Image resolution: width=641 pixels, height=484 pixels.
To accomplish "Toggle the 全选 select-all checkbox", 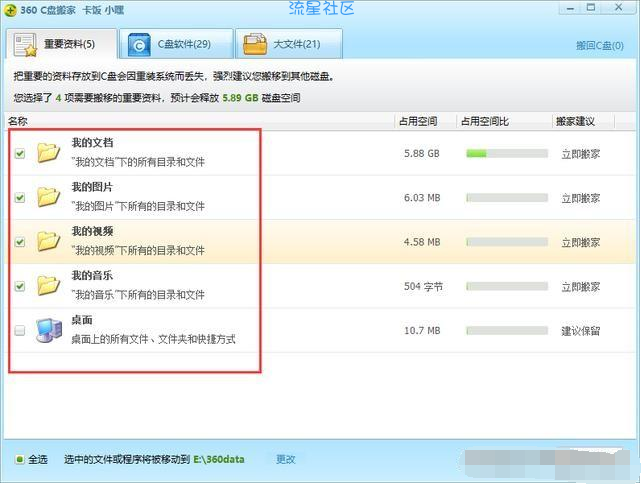I will [19, 459].
